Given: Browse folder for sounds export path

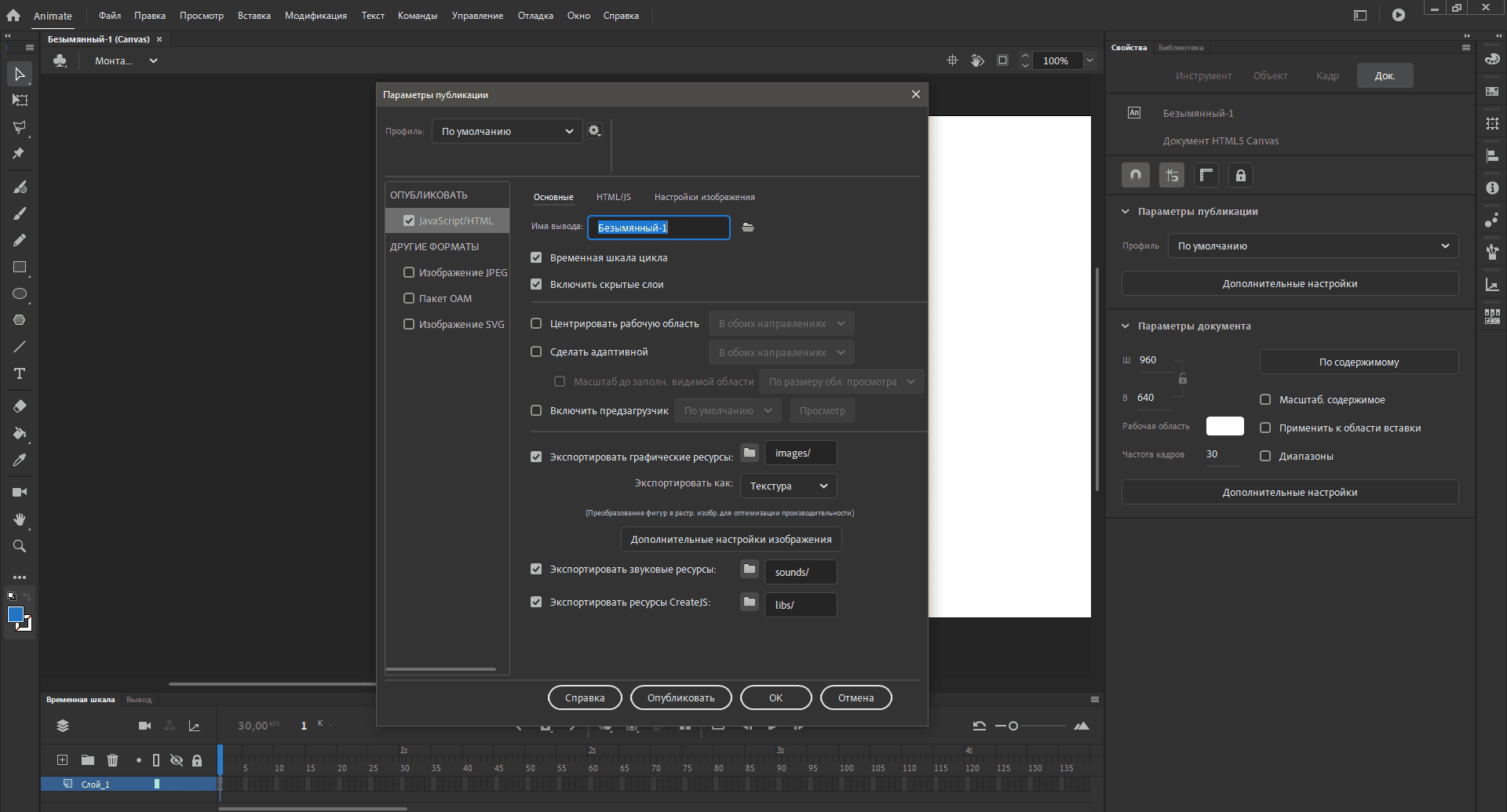Looking at the screenshot, I should point(750,569).
